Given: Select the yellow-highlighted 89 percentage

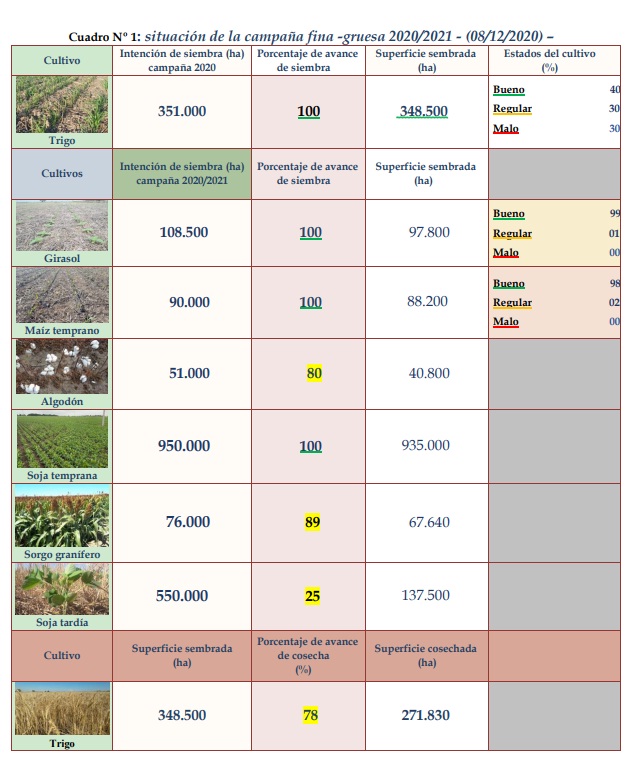Looking at the screenshot, I should click(310, 522).
